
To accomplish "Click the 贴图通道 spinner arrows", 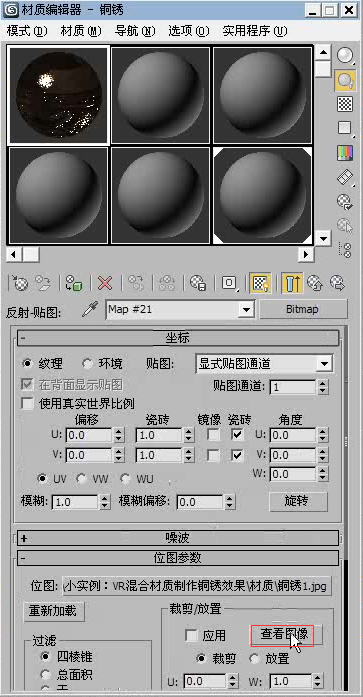I will (323, 387).
